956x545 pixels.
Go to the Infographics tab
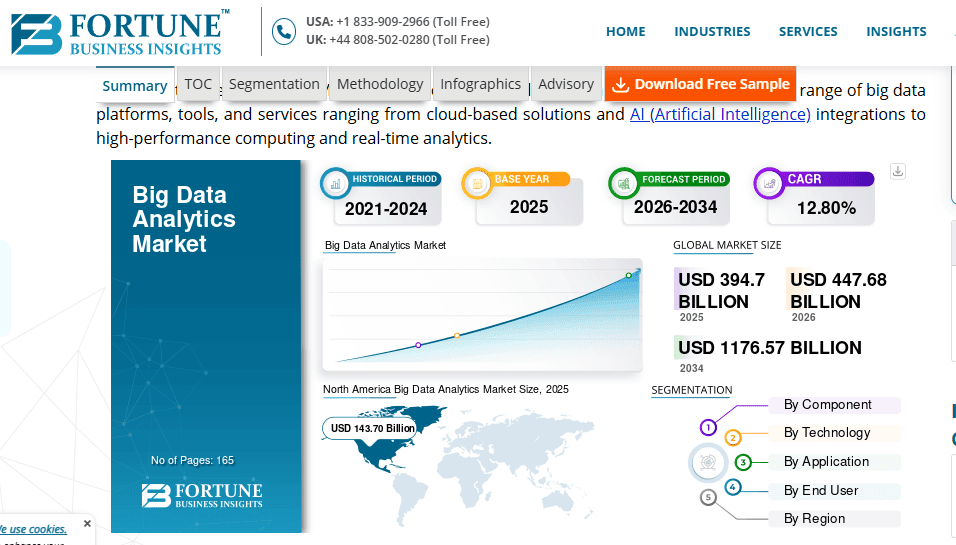(x=480, y=84)
